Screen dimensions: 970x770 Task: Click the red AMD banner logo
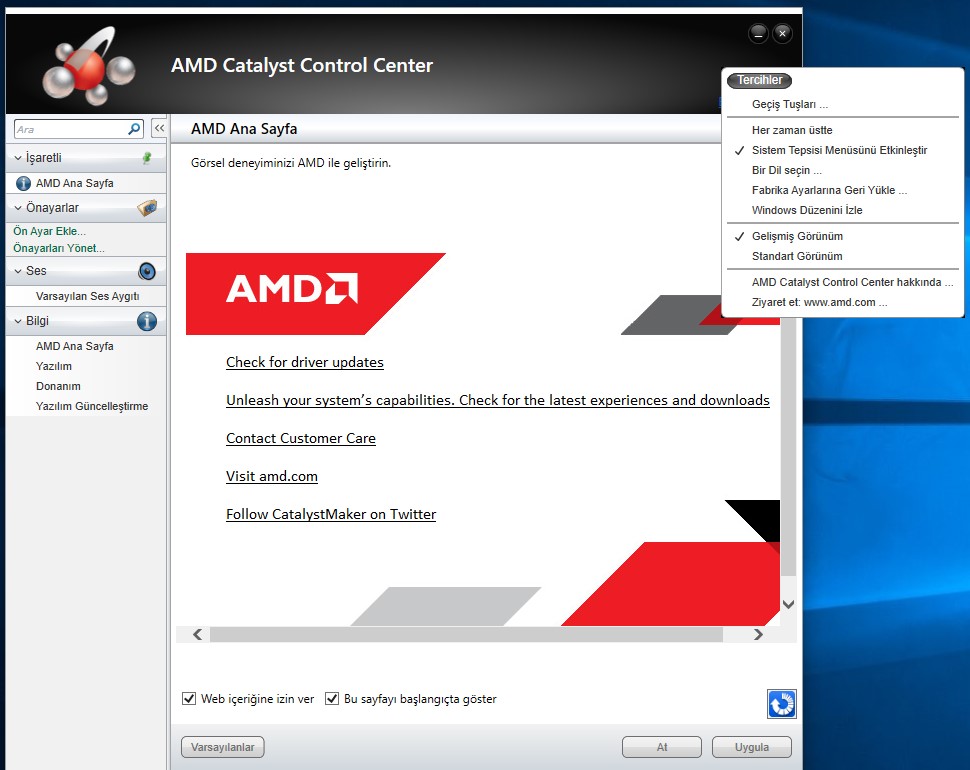291,289
